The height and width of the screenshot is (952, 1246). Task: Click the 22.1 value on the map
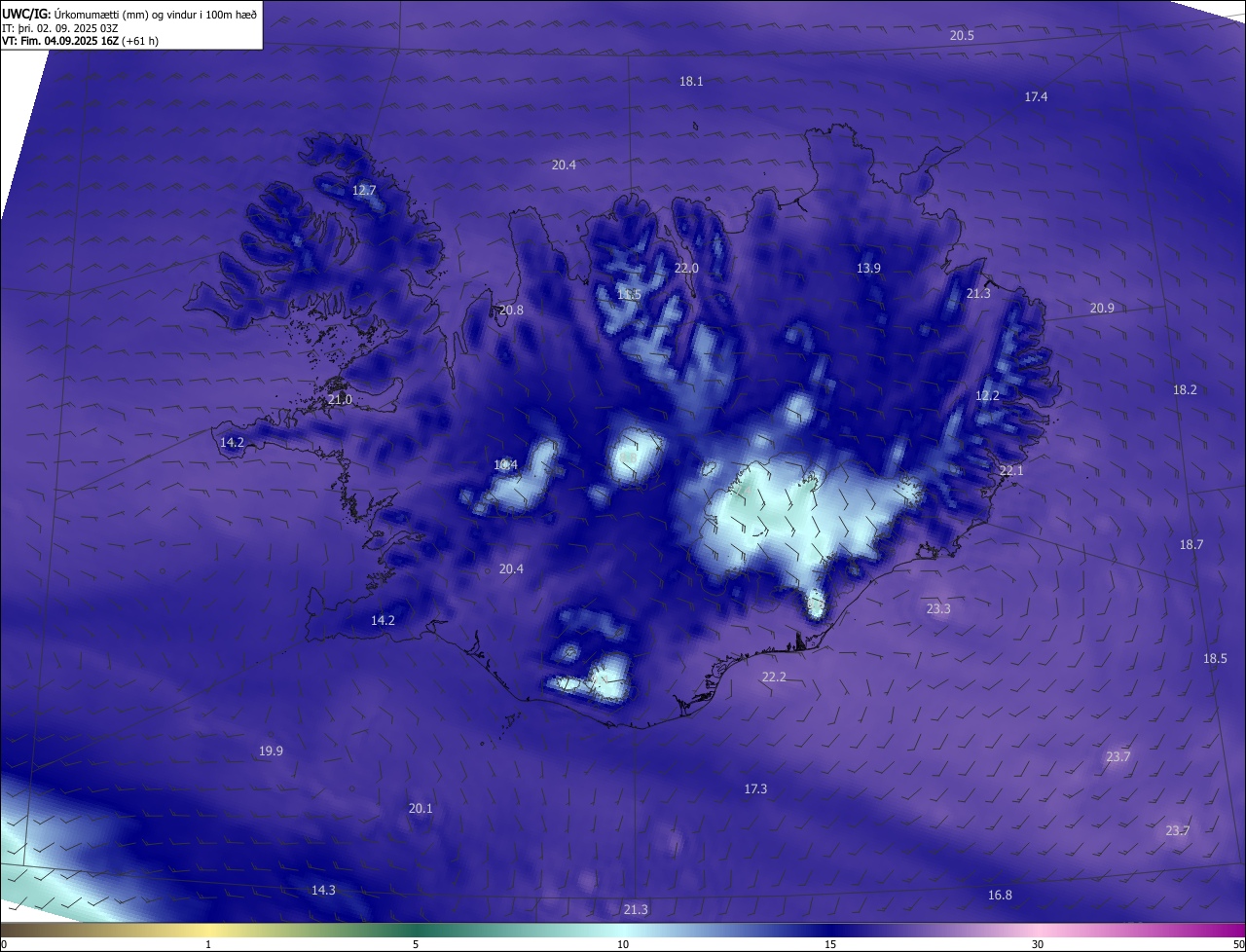[1011, 470]
